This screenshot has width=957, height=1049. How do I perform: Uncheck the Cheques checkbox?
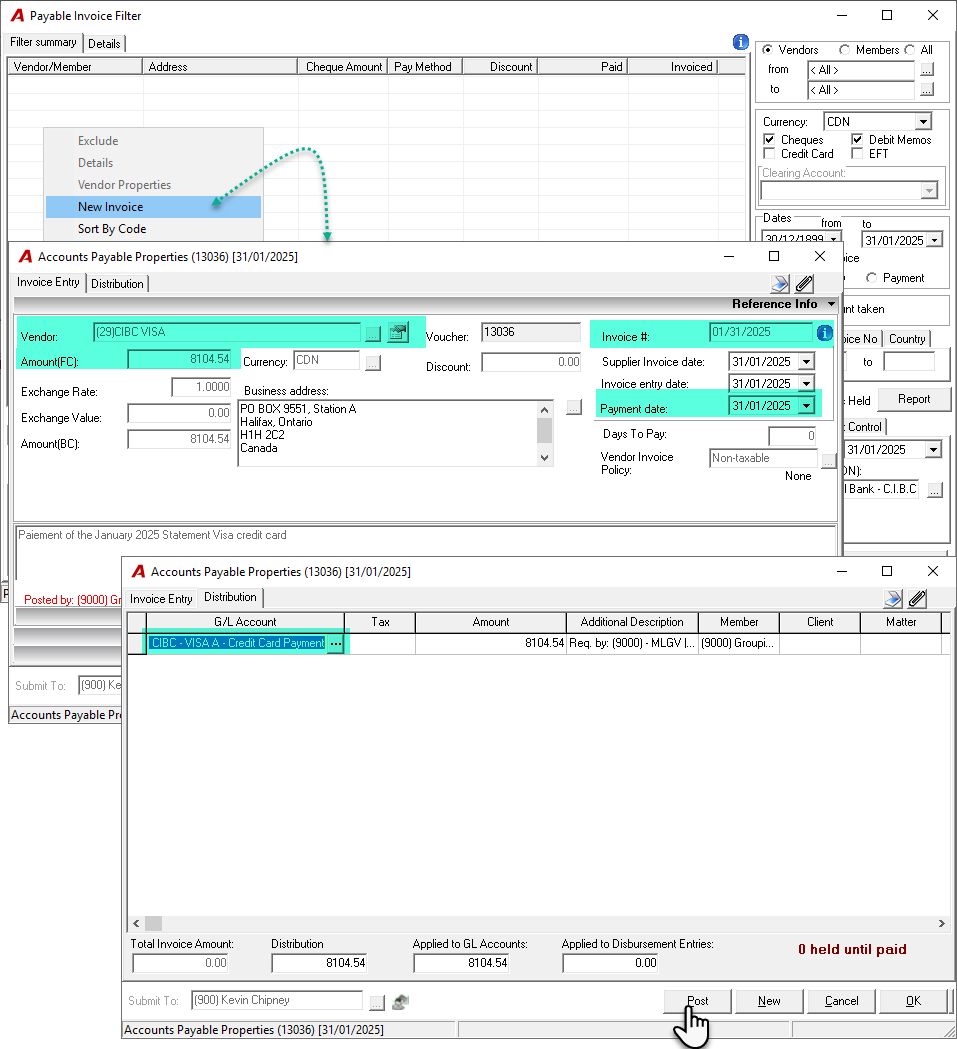769,139
